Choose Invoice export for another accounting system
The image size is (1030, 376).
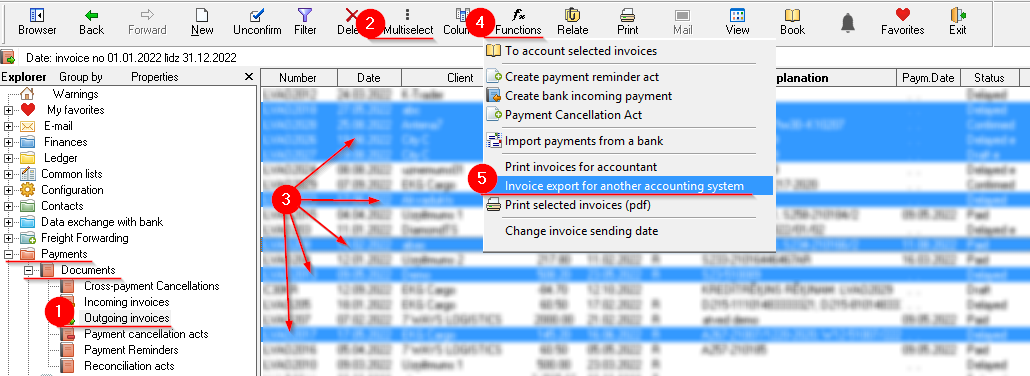click(624, 186)
